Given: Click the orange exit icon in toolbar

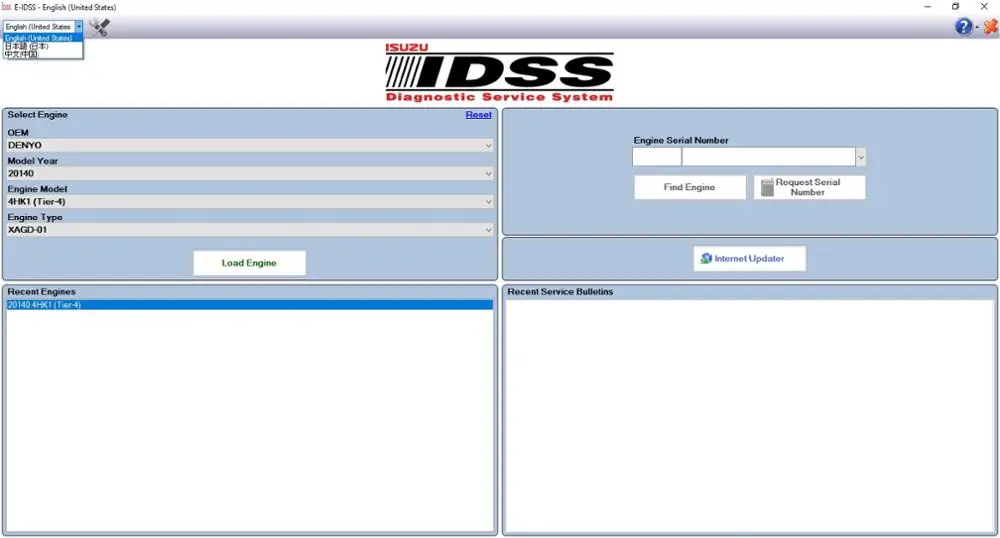Looking at the screenshot, I should click(x=990, y=27).
